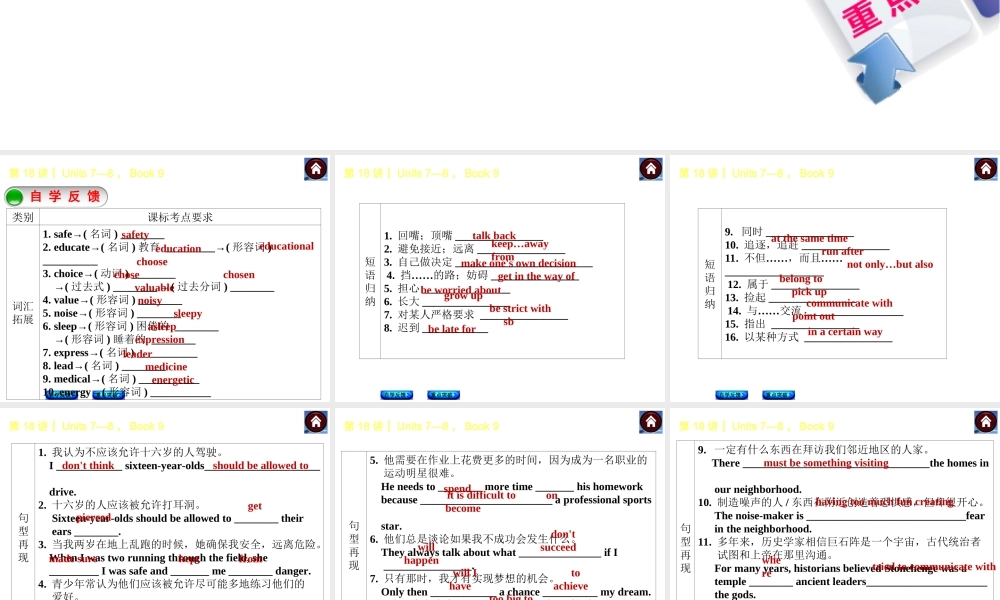The width and height of the screenshot is (1000, 600).
Task: Click the home icon on bottom-left 句型再现 slide
Action: tap(315, 421)
